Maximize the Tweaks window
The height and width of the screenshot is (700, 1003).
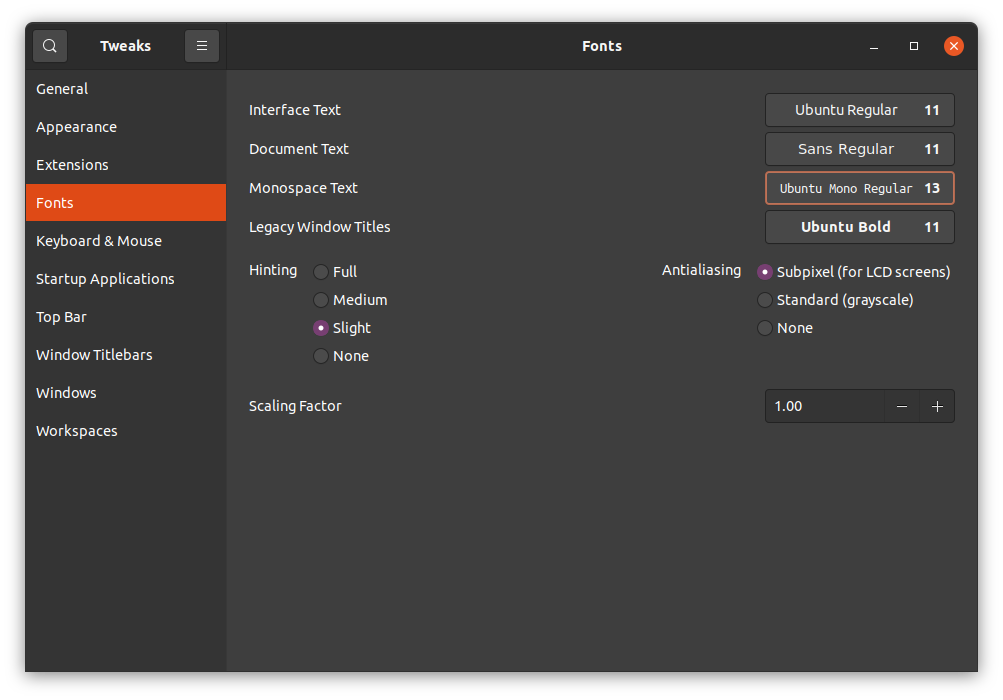tap(913, 46)
